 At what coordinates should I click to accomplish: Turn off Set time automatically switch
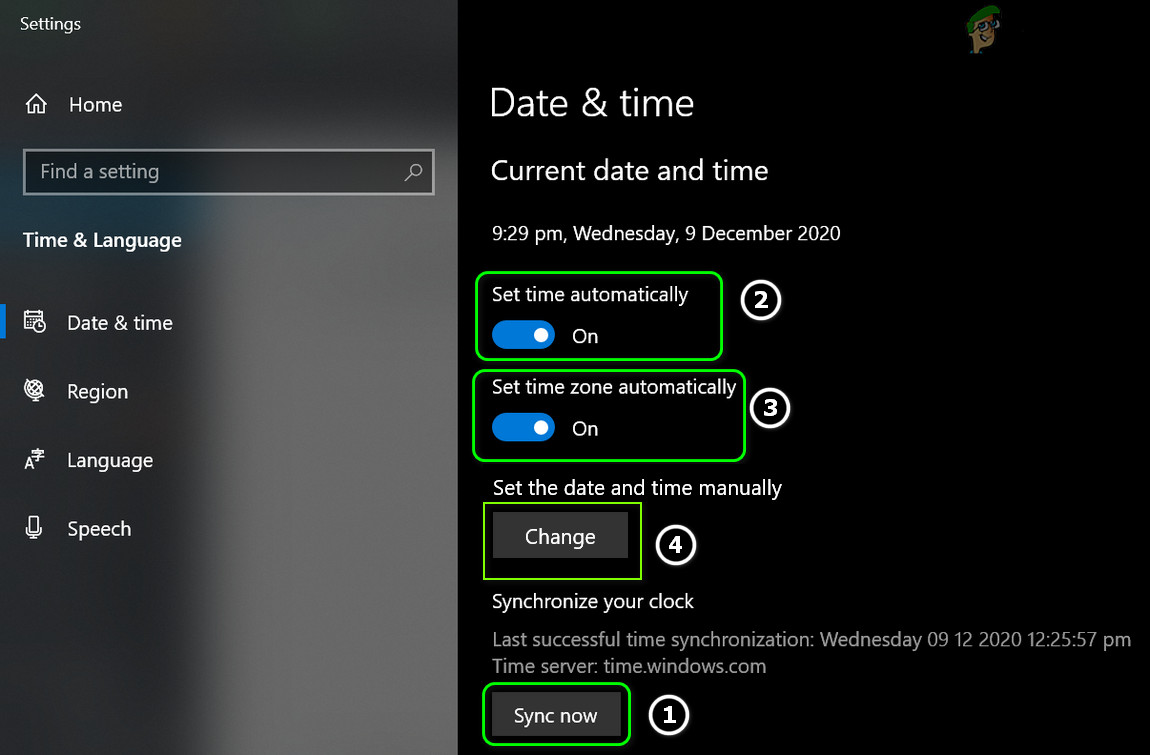click(x=523, y=335)
